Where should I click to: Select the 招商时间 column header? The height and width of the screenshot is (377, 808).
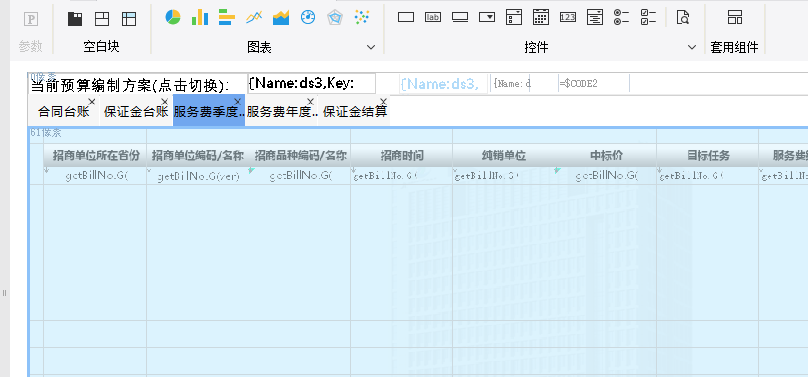pyautogui.click(x=402, y=155)
